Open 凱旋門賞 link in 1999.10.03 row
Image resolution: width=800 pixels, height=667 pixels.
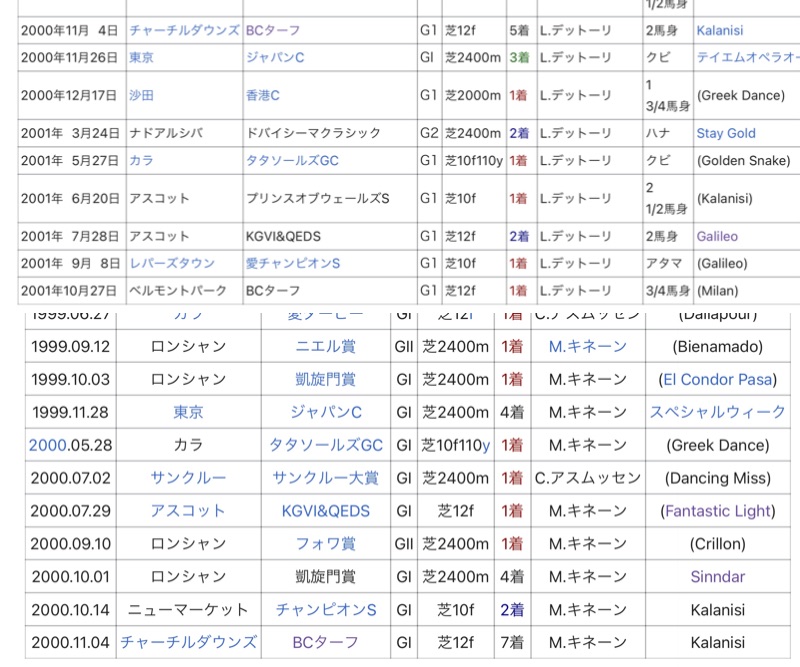(326, 380)
